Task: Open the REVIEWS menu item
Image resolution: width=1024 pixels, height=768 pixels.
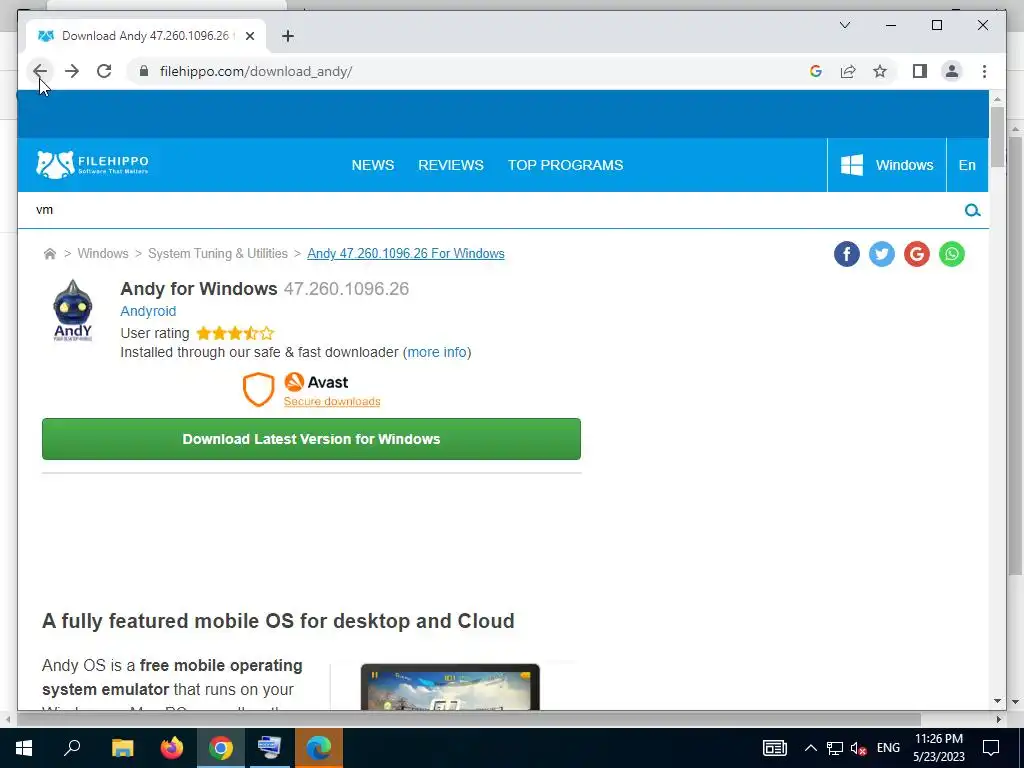Action: pos(451,165)
